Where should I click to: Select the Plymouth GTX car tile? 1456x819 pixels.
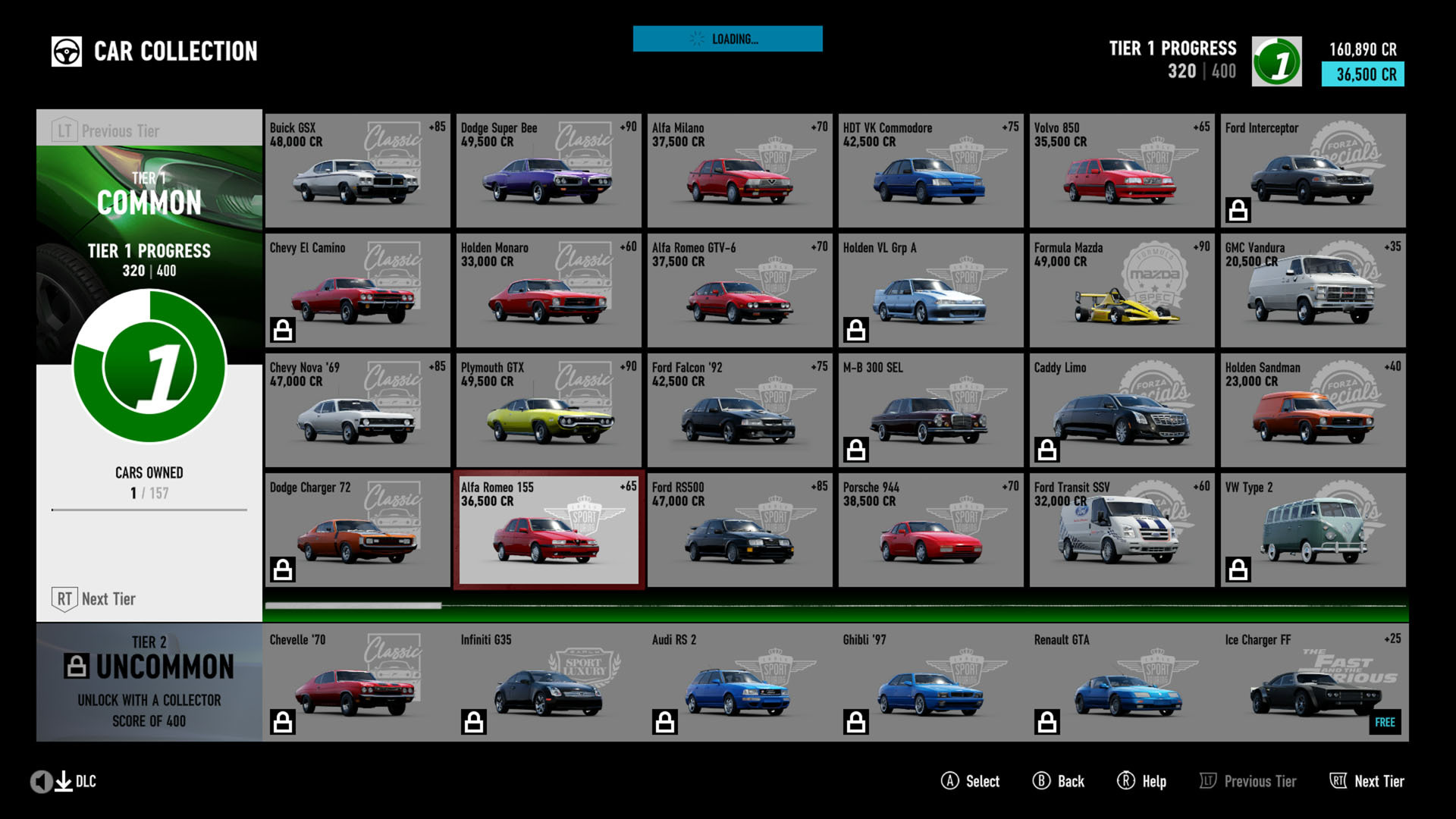click(548, 410)
